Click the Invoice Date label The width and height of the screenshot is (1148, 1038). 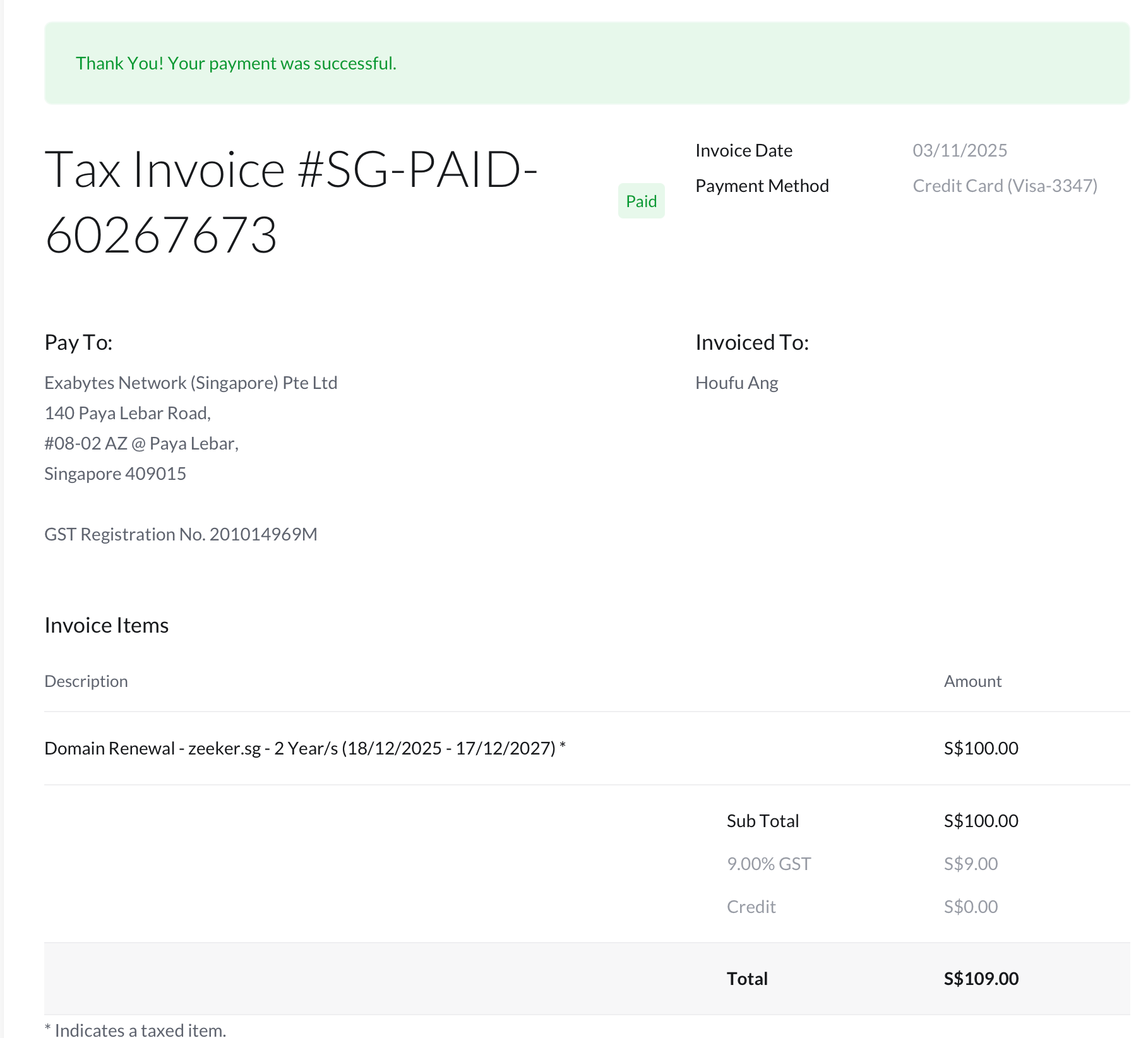pyautogui.click(x=743, y=150)
